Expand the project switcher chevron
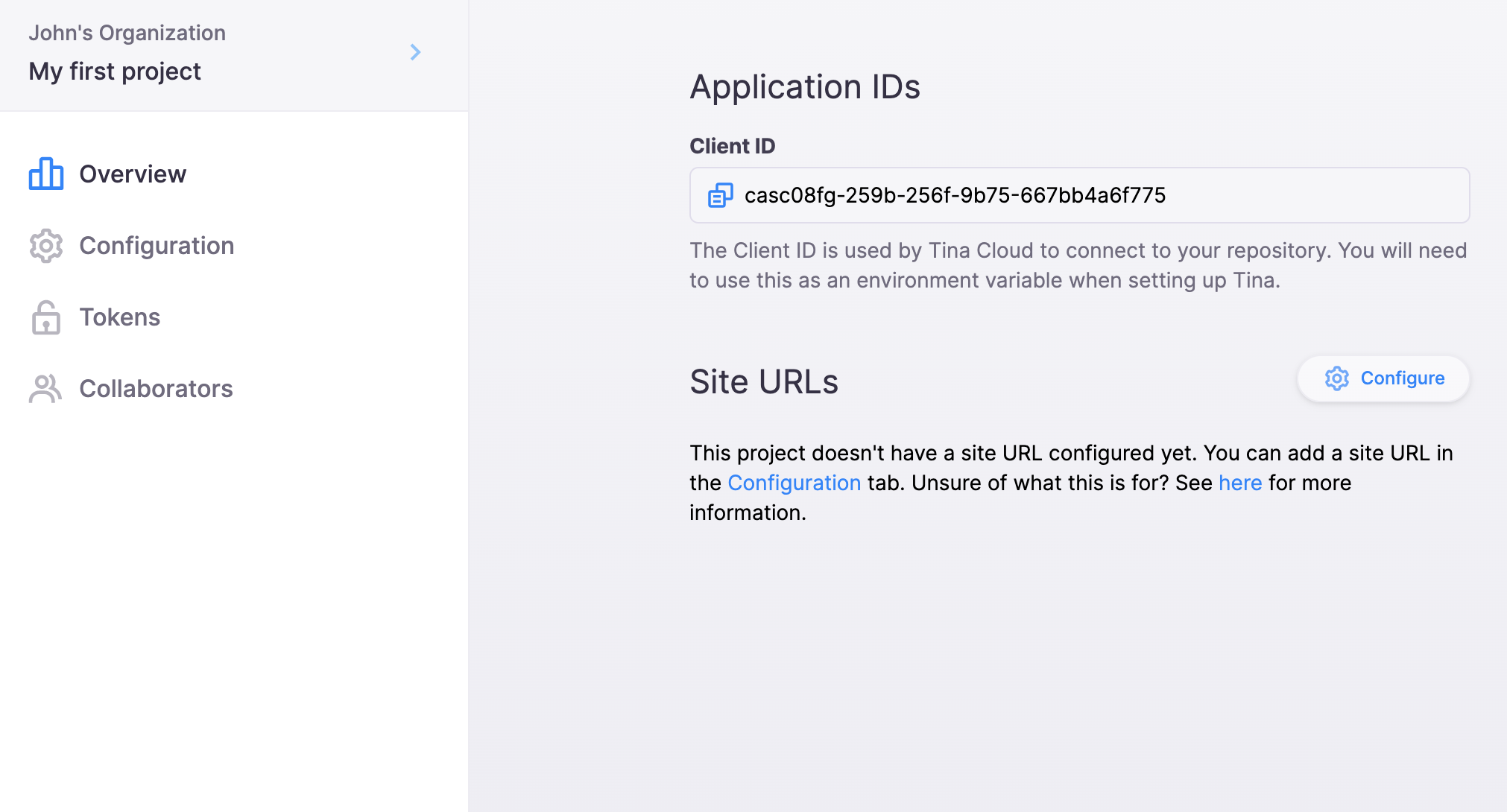Image resolution: width=1507 pixels, height=812 pixels. point(416,52)
